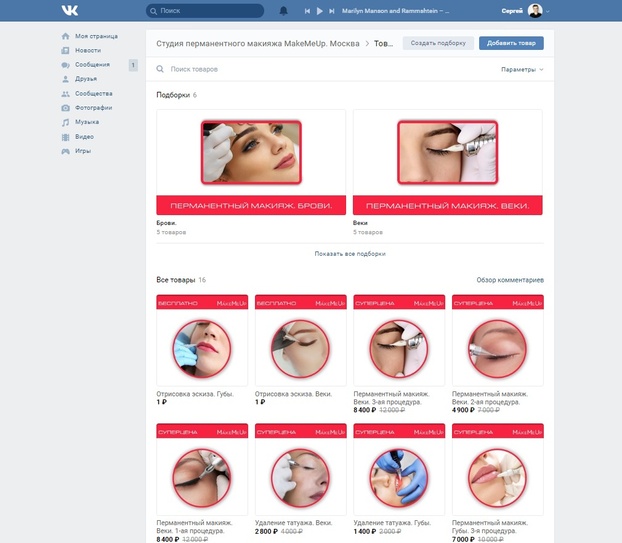The height and width of the screenshot is (543, 622).
Task: Go to previous track in player
Action: [x=307, y=11]
